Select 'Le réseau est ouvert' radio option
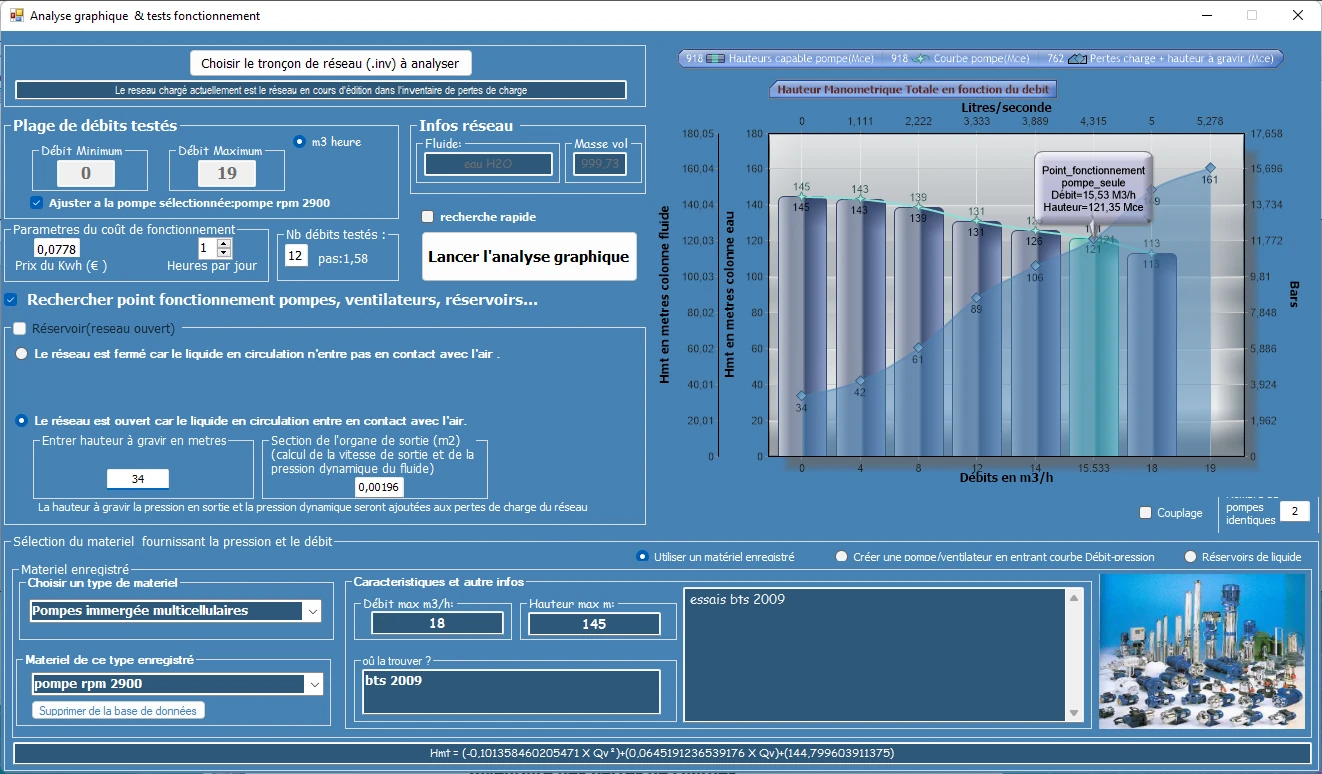The image size is (1322, 774). tap(22, 421)
